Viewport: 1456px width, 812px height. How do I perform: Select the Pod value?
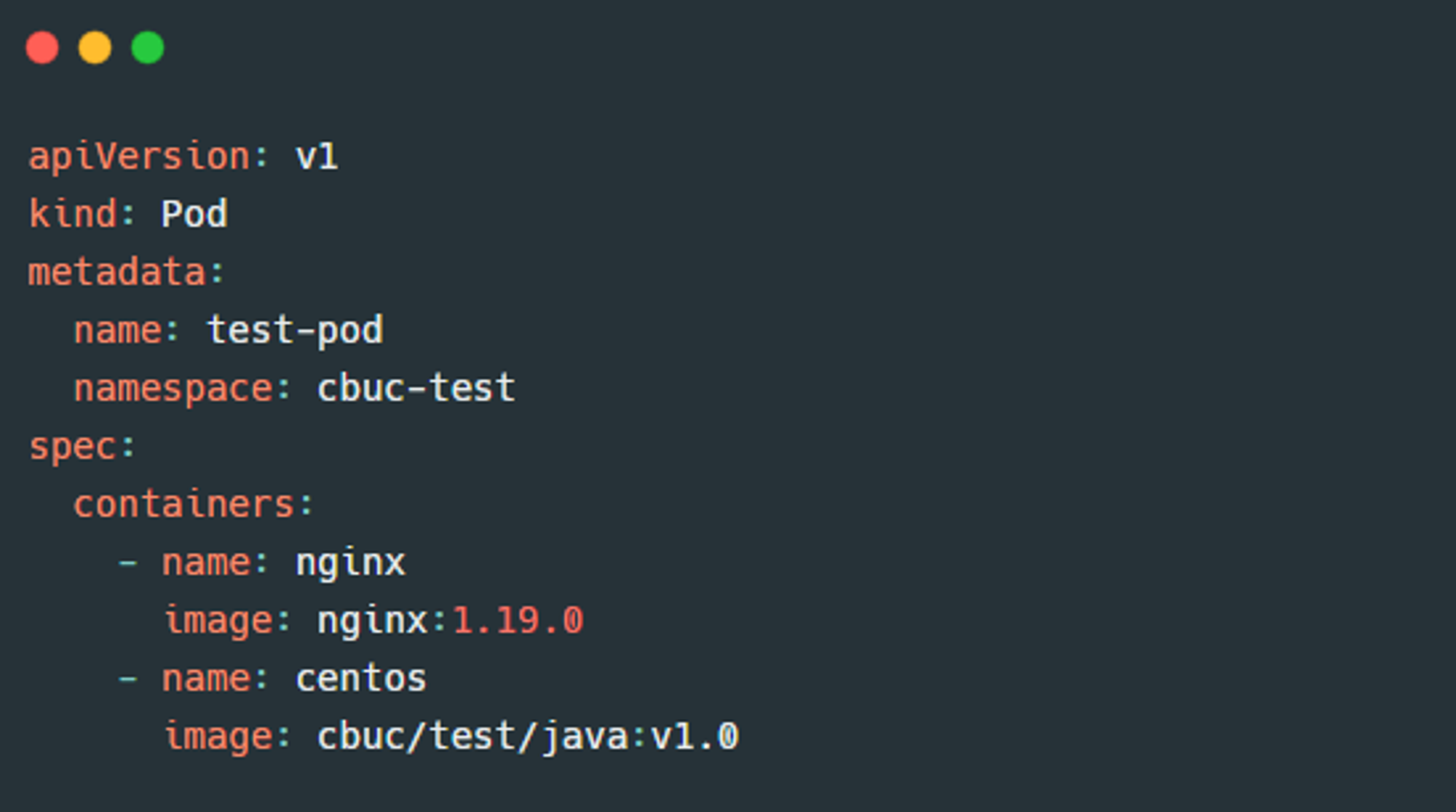[x=194, y=214]
